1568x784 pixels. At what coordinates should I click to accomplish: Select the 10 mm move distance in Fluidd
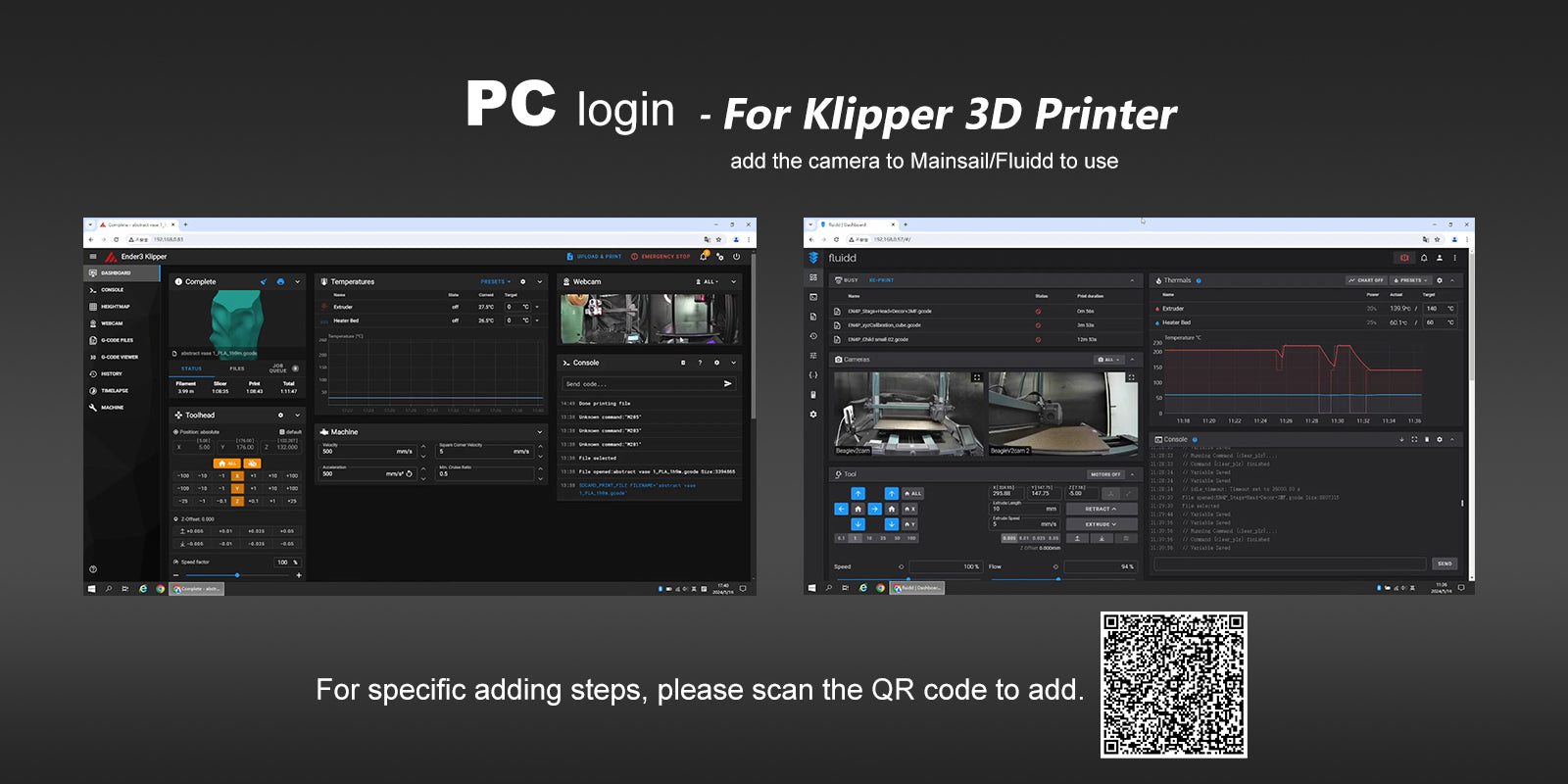(869, 538)
